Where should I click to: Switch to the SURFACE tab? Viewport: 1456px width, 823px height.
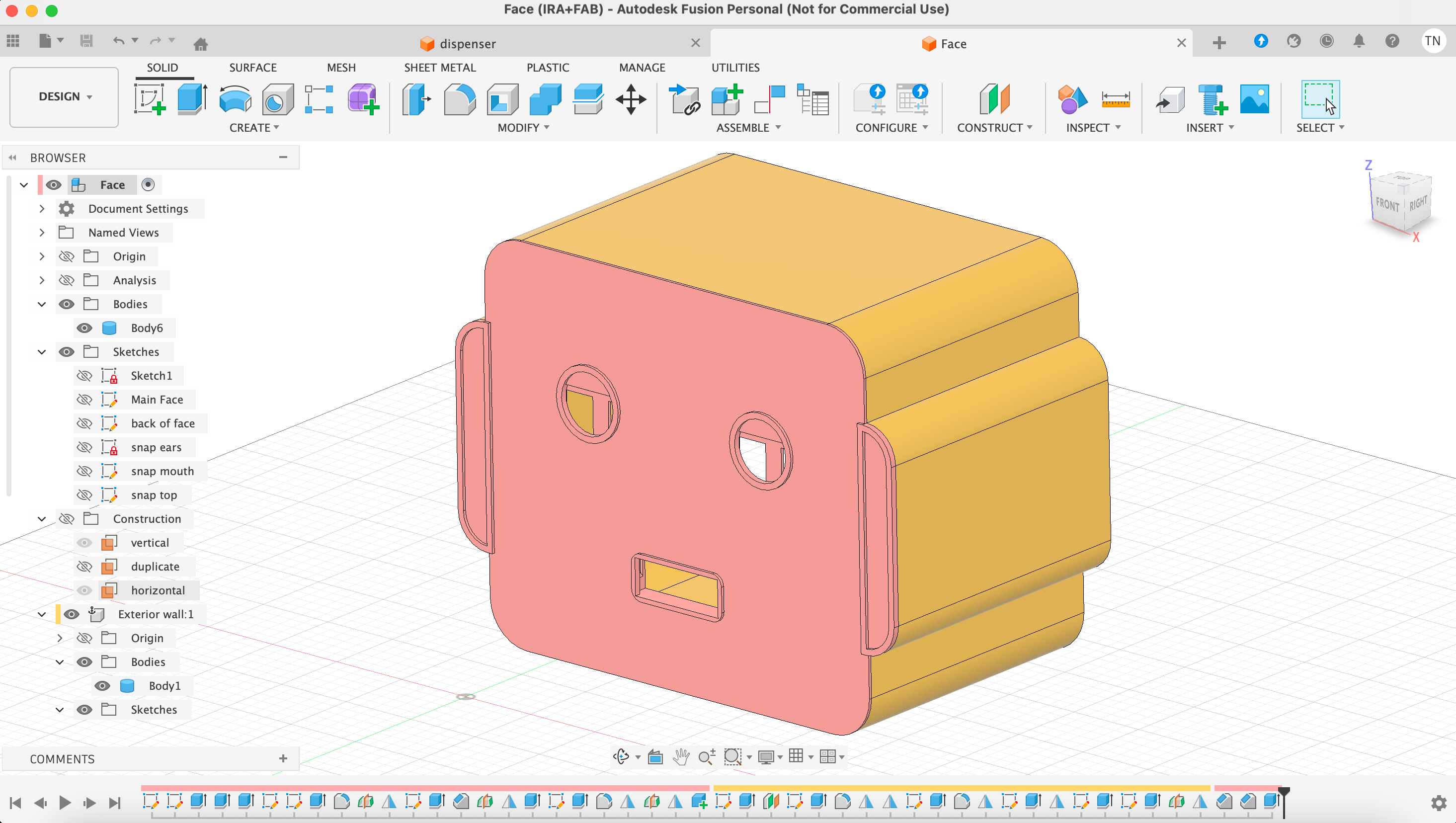252,67
